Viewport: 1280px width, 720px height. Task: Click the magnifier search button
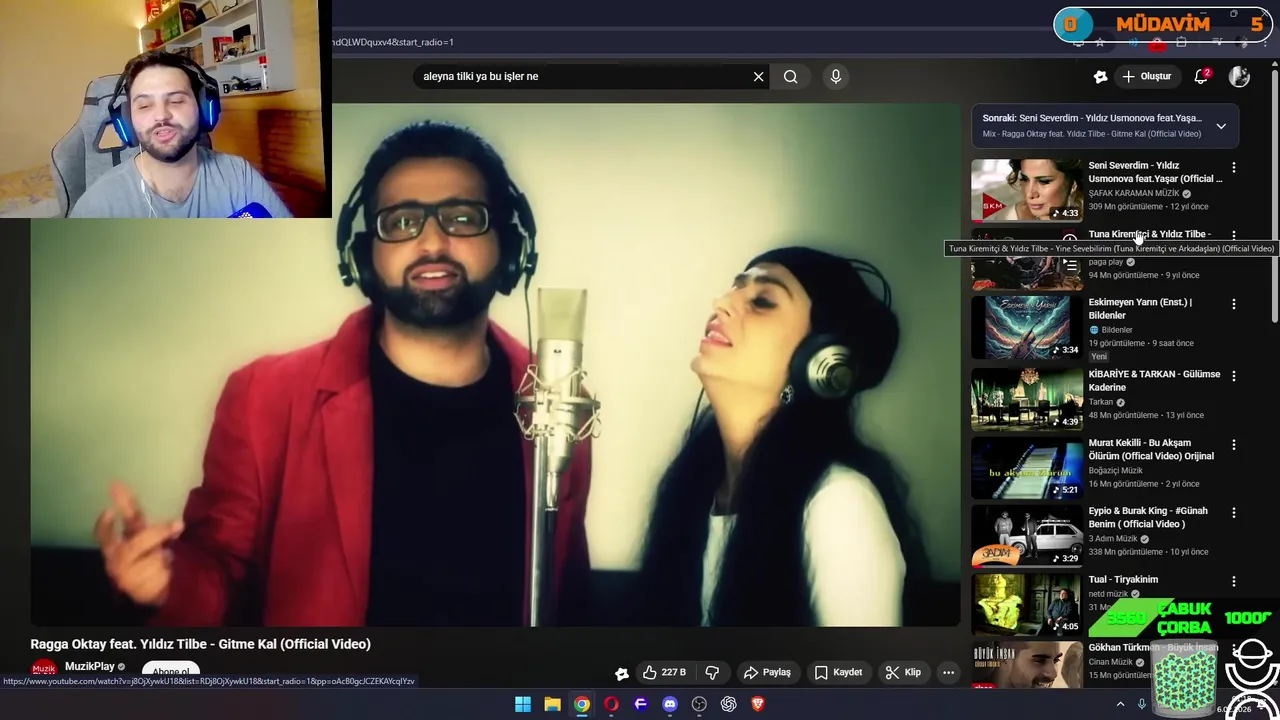pos(790,76)
